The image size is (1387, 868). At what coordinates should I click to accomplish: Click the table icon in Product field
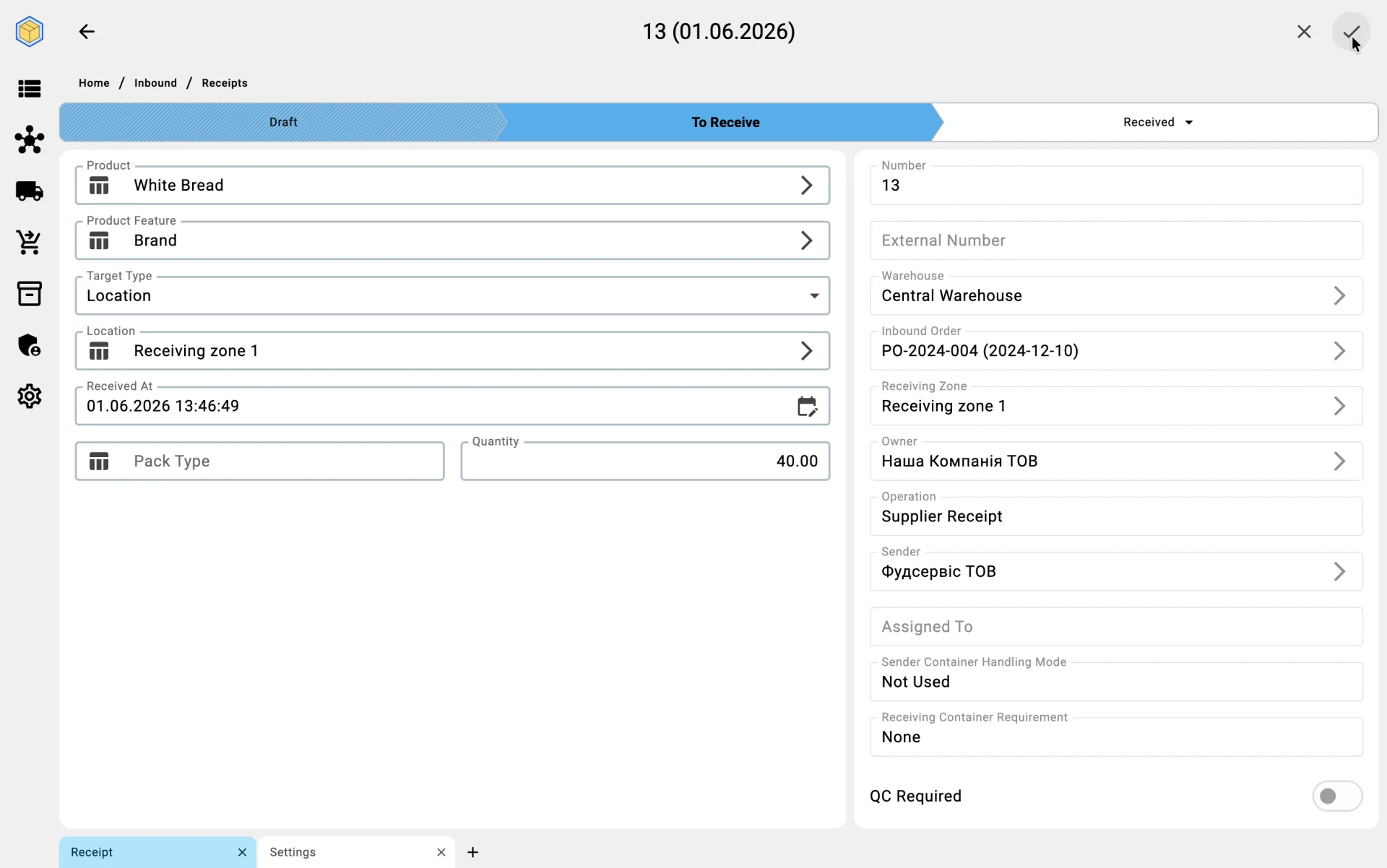[x=99, y=186]
